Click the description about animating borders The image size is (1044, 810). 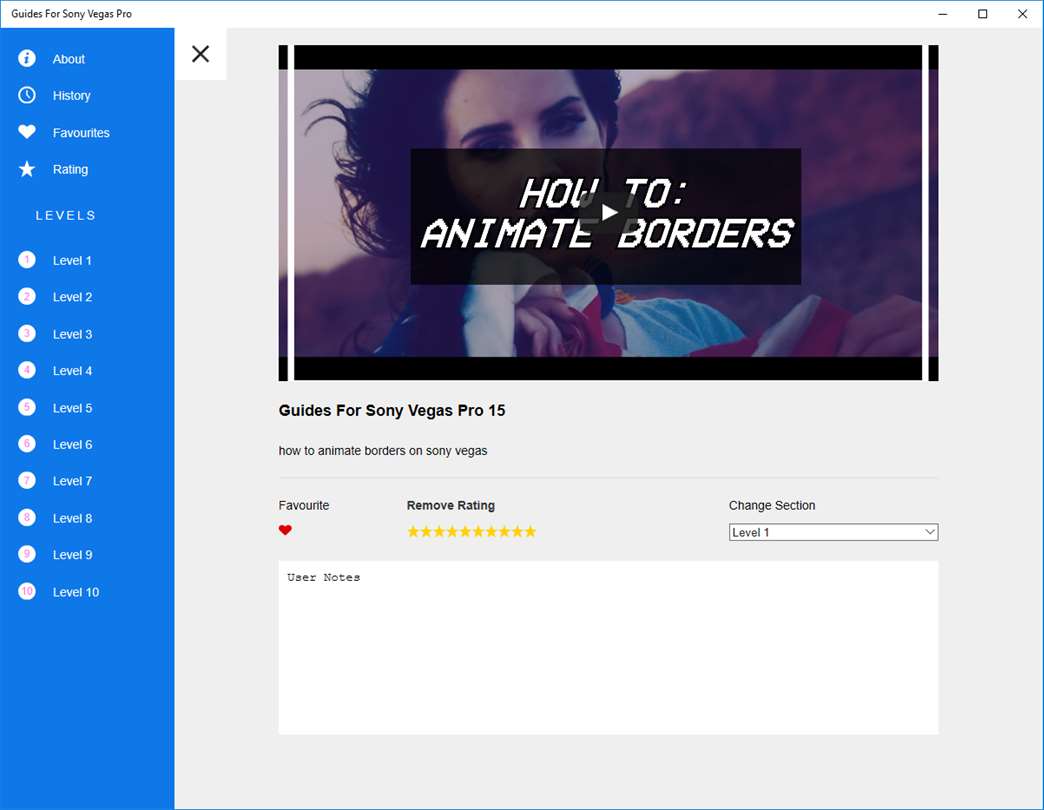[x=383, y=451]
